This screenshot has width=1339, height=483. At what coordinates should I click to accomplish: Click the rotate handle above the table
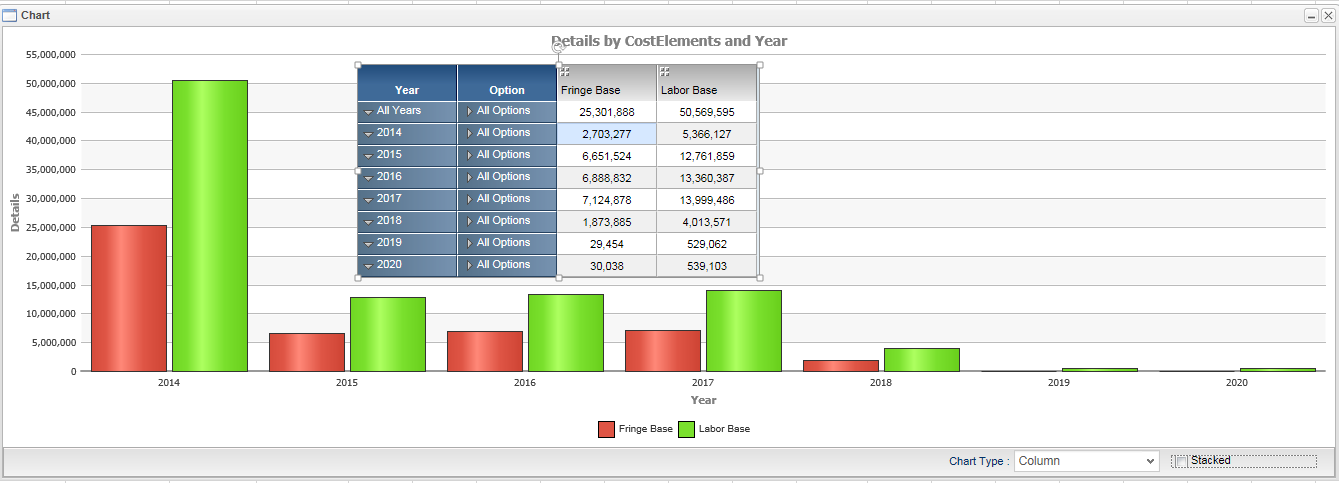[558, 47]
